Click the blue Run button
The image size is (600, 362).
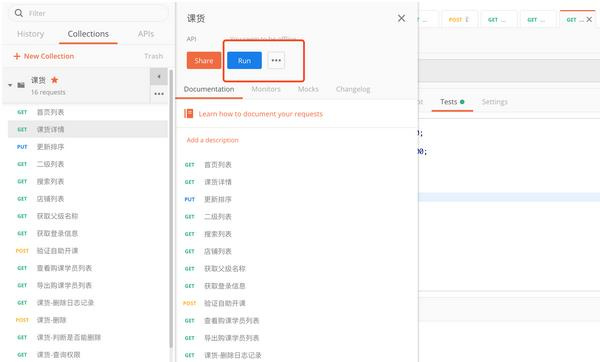point(245,60)
